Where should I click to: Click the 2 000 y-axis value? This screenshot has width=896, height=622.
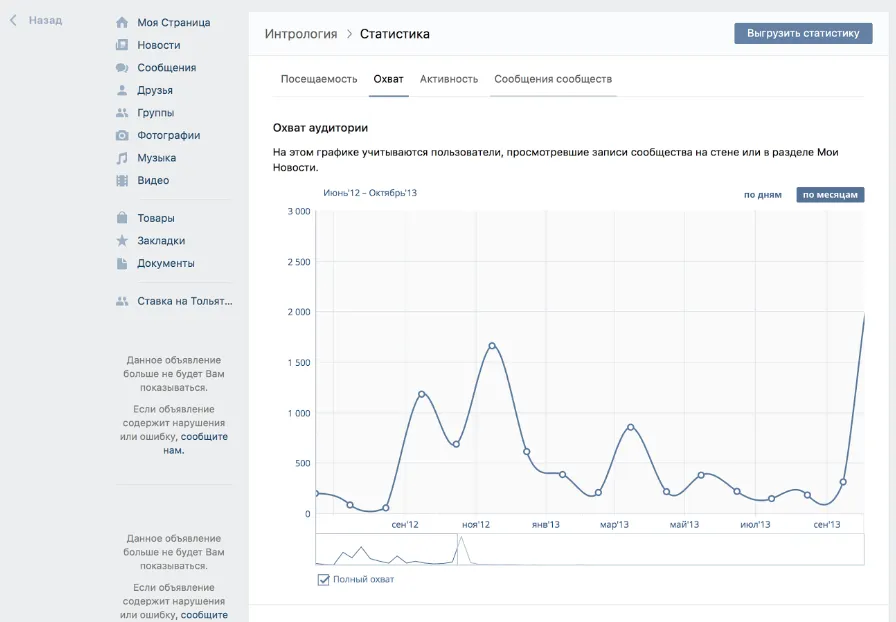299,312
